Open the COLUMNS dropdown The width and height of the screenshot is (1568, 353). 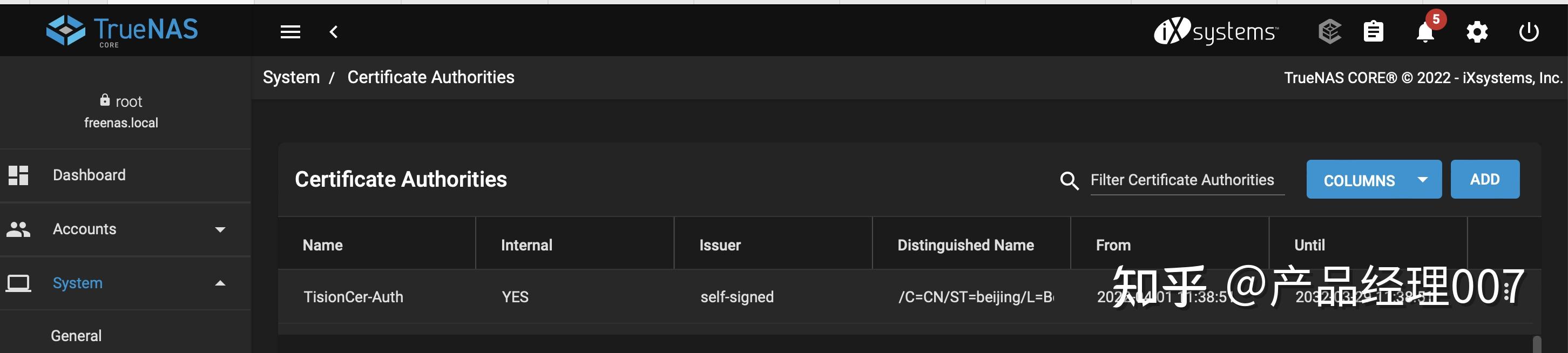pyautogui.click(x=1374, y=180)
